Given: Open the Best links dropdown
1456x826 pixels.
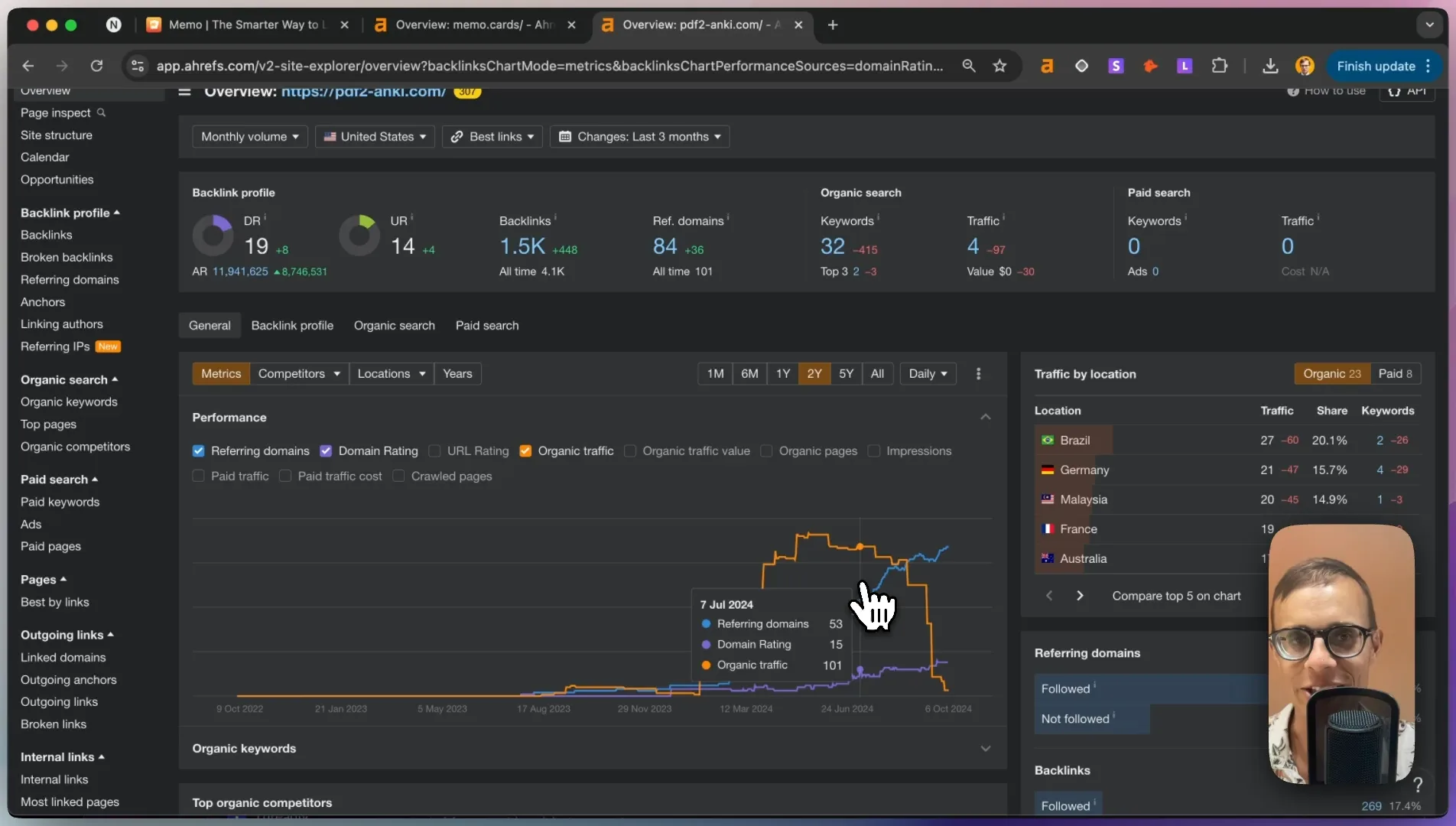Looking at the screenshot, I should click(x=492, y=136).
